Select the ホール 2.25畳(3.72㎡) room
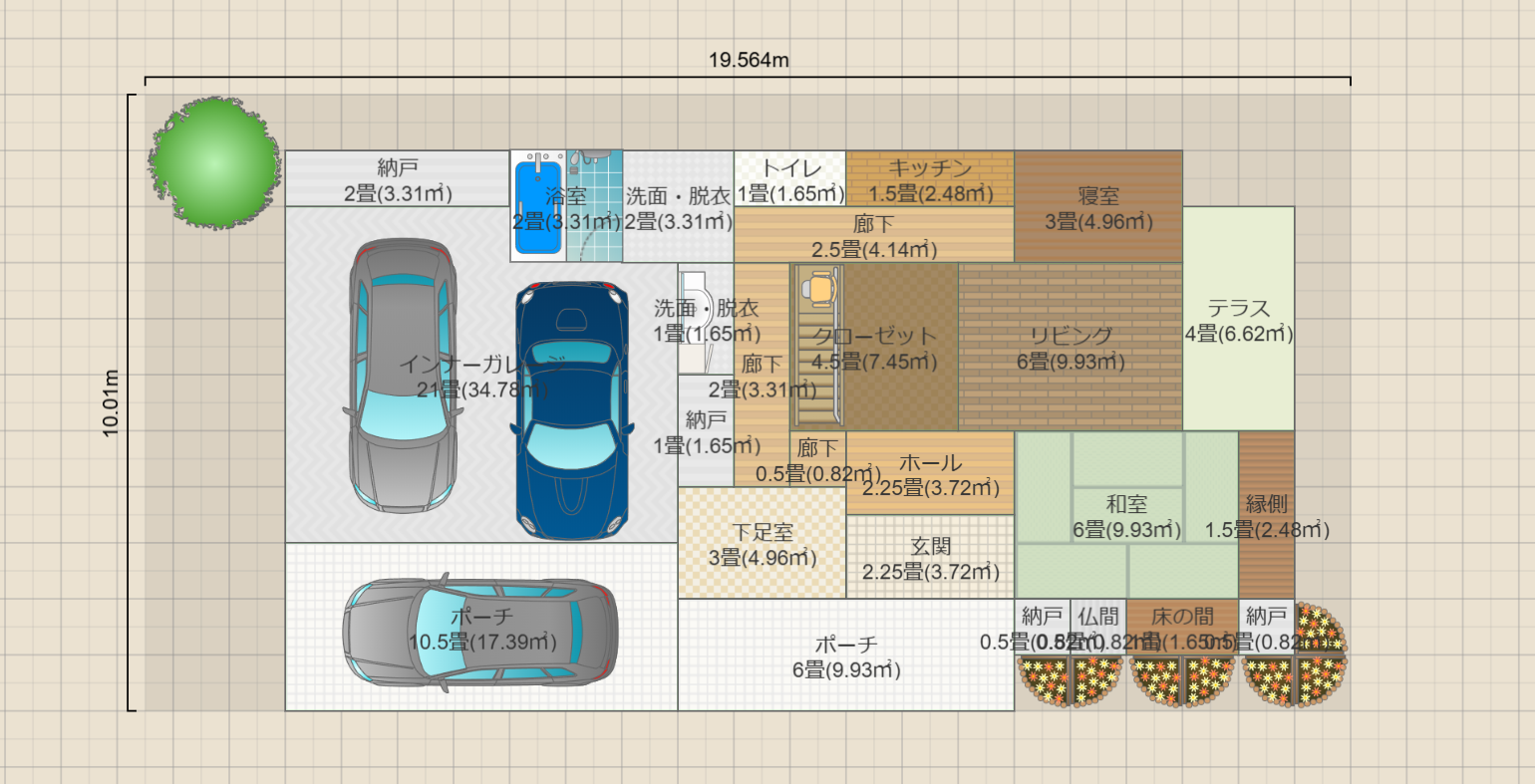Image resolution: width=1535 pixels, height=784 pixels. pos(930,472)
